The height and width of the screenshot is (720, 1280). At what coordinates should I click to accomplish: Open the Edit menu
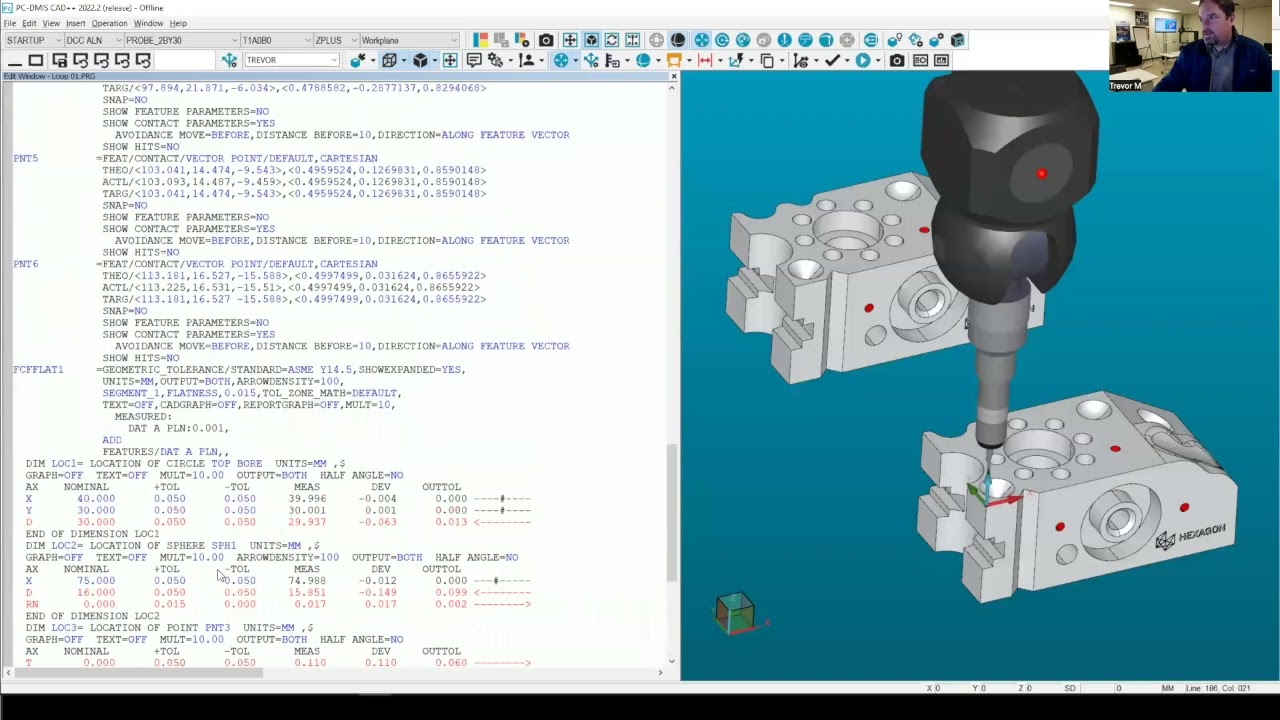[x=29, y=23]
